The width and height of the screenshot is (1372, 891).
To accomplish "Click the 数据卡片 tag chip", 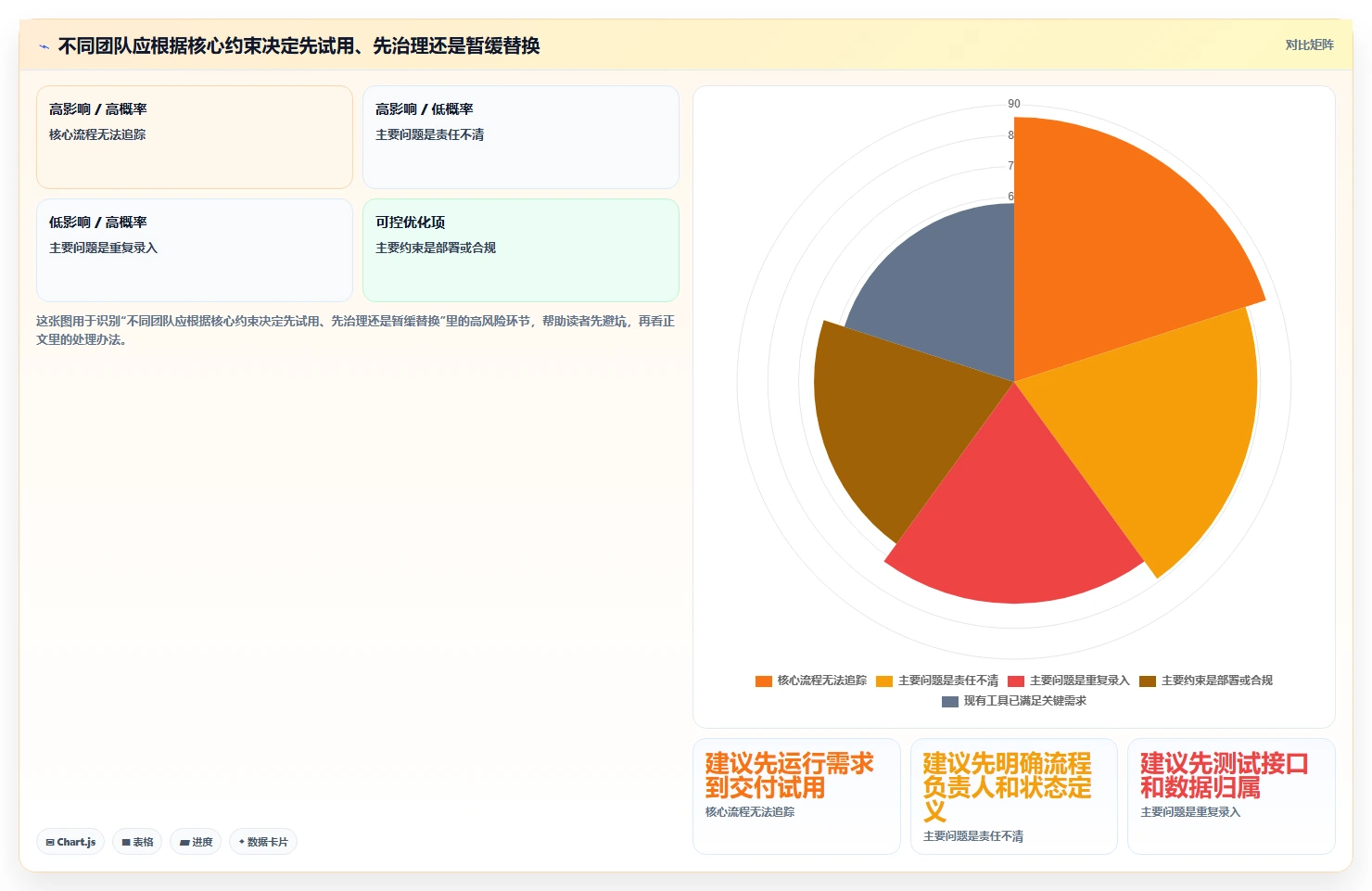I will click(x=263, y=842).
